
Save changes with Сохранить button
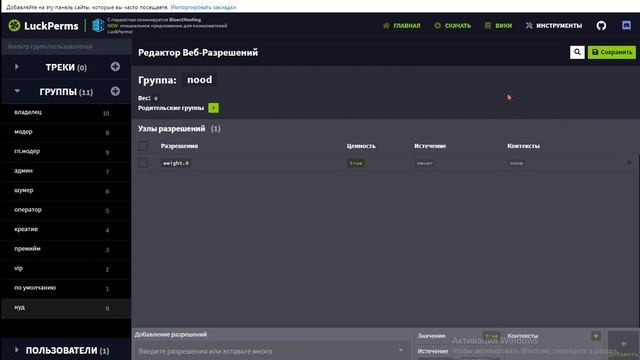611,52
